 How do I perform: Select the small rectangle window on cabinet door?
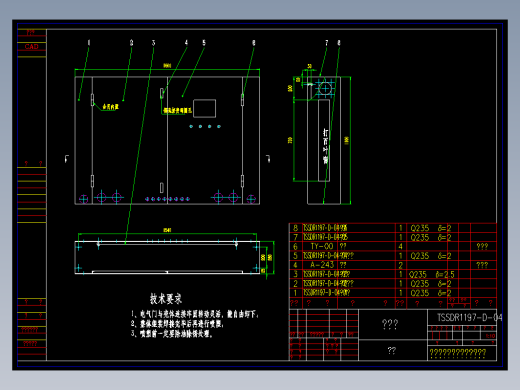coord(204,108)
